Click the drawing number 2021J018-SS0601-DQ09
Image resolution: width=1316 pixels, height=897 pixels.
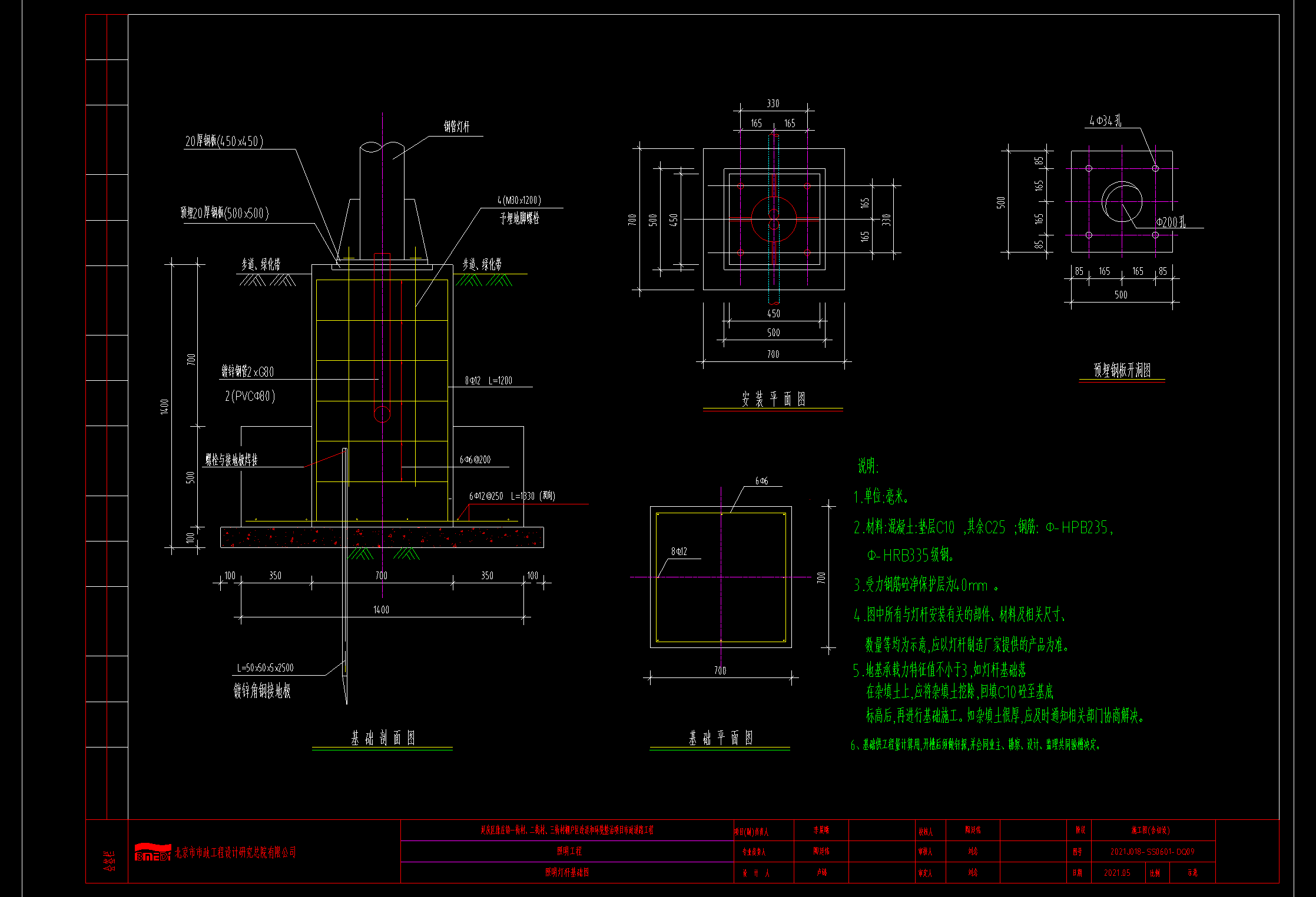(1152, 851)
